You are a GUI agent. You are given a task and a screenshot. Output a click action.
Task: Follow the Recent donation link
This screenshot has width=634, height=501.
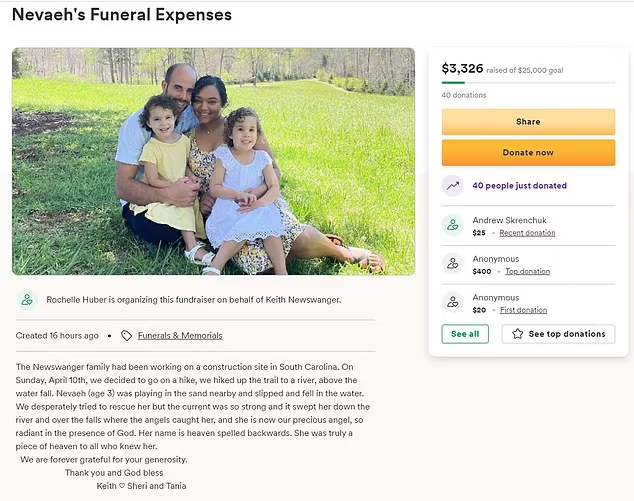tap(527, 233)
